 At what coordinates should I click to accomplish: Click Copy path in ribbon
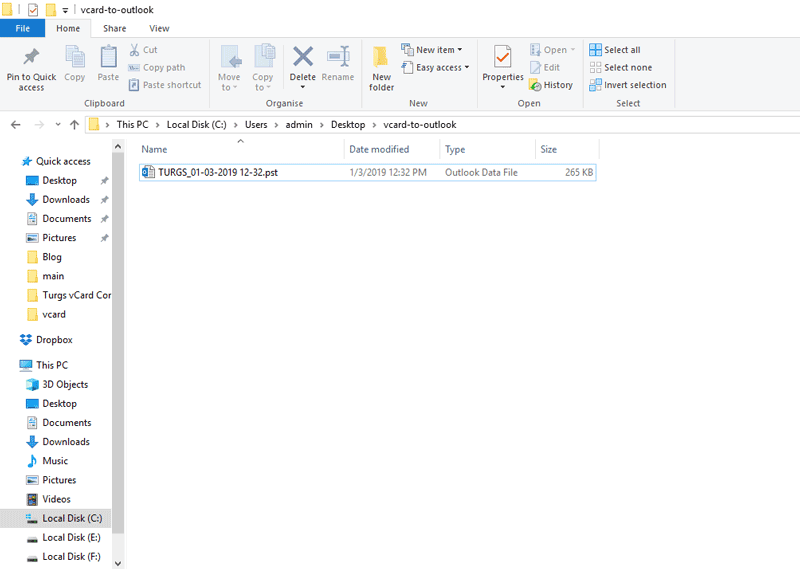pos(157,67)
